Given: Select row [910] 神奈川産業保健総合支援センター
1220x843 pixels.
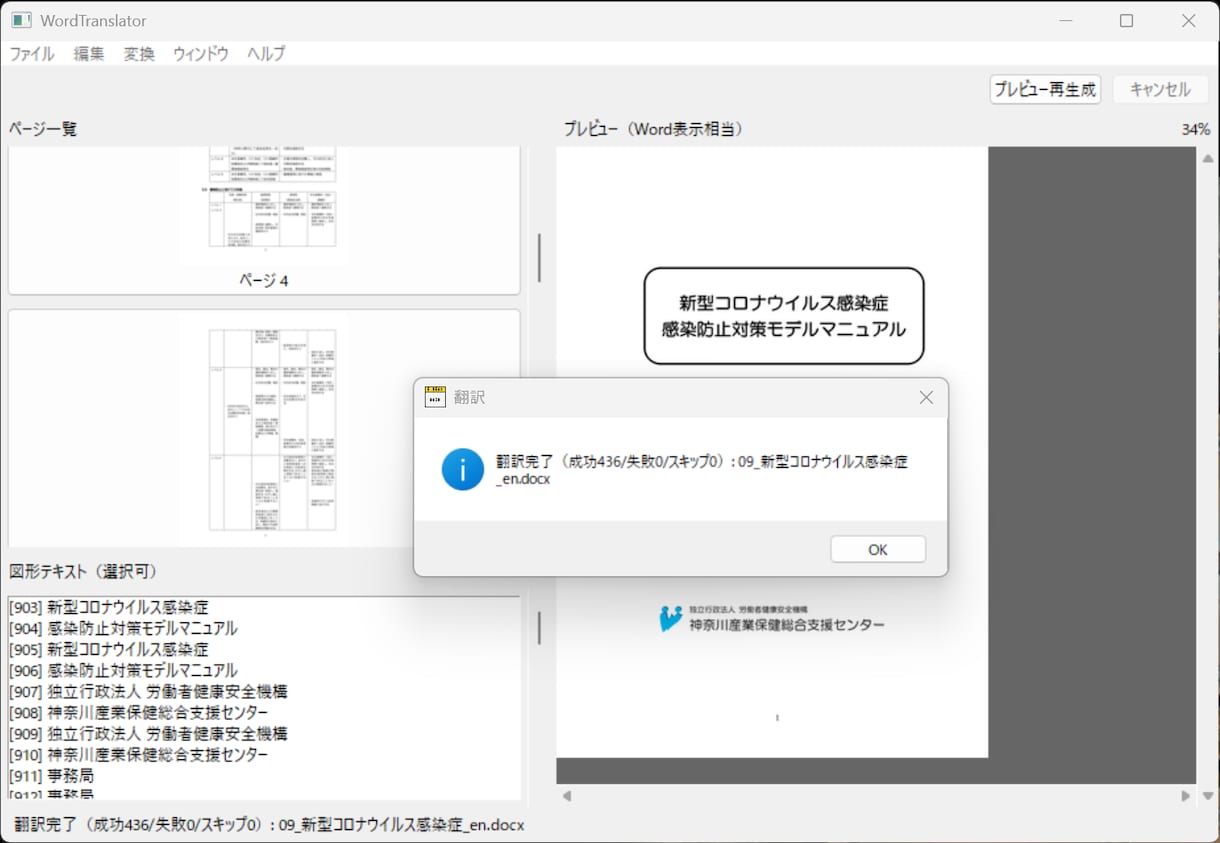Looking at the screenshot, I should (264, 754).
